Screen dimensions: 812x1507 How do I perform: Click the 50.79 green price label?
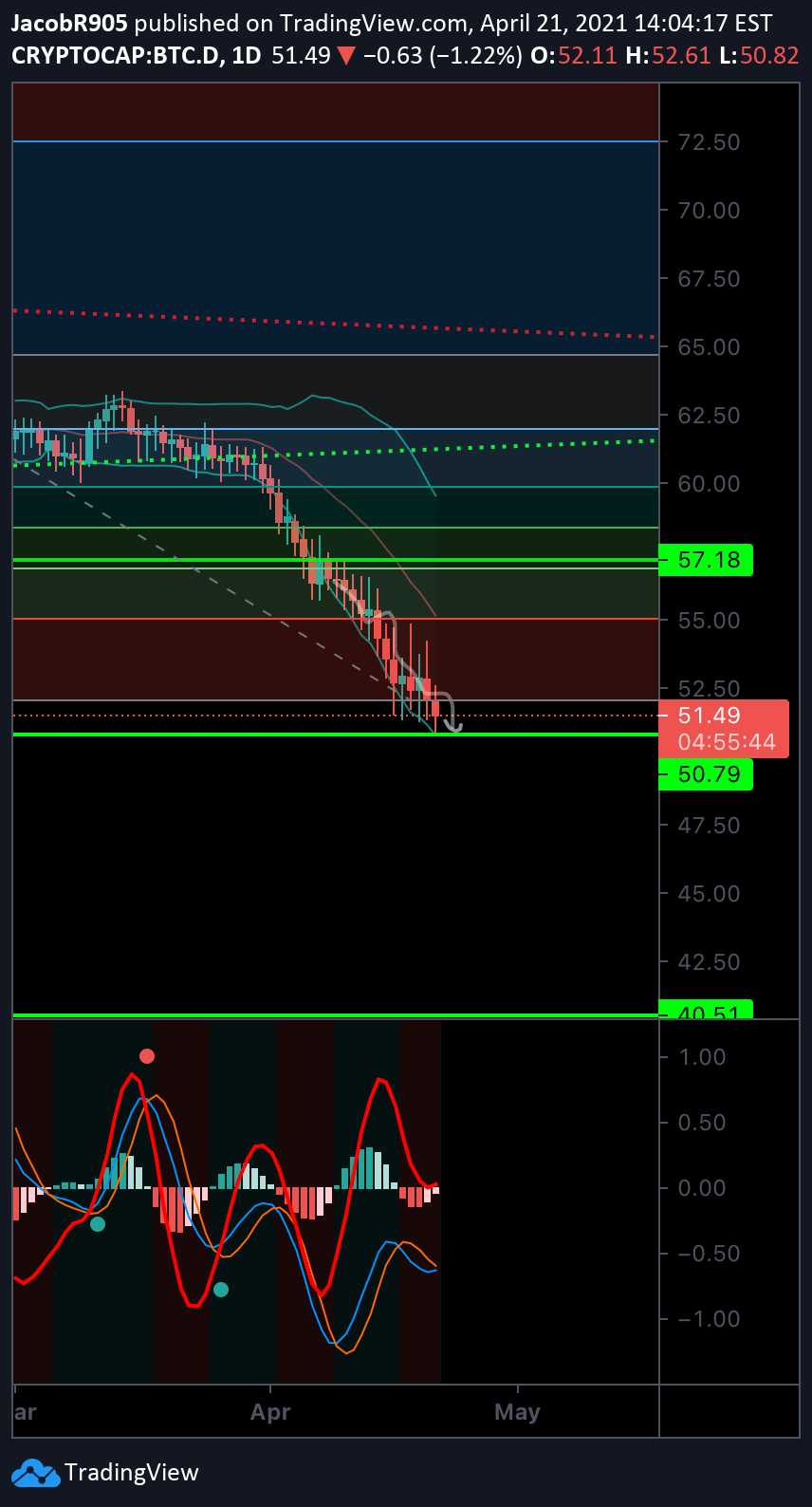tap(706, 774)
